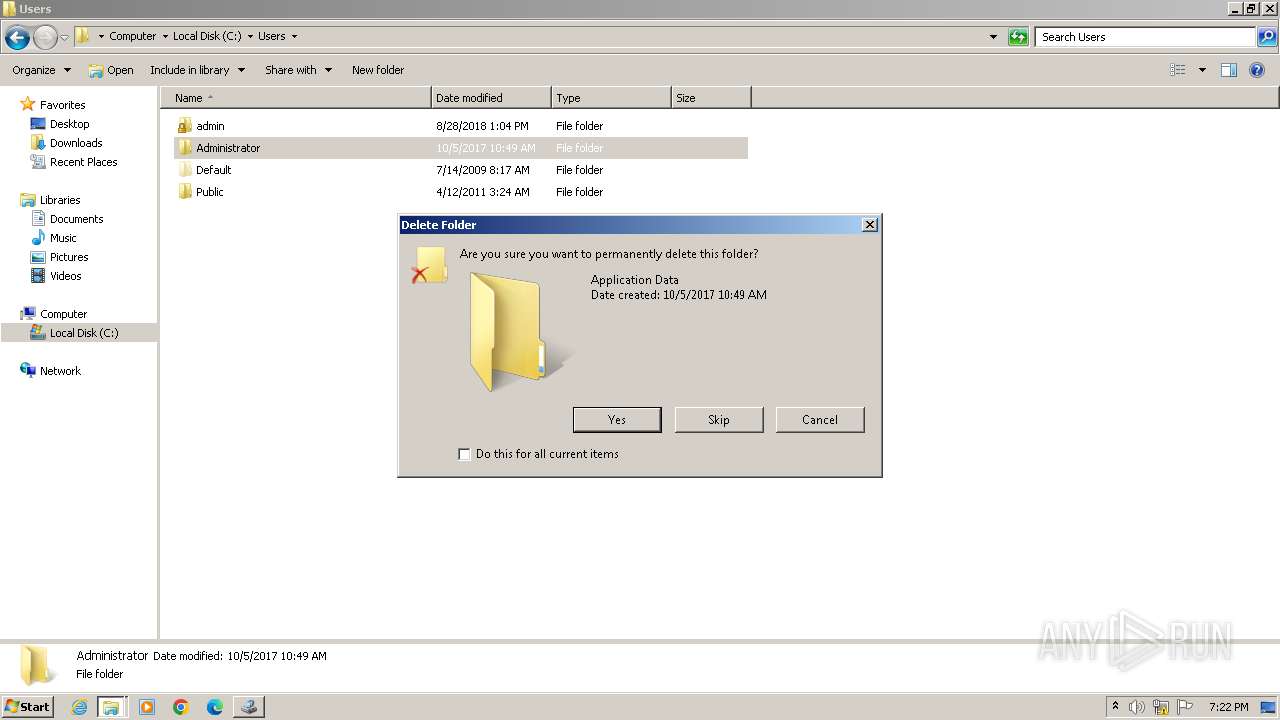The image size is (1280, 720).
Task: Click the volume speaker tray icon
Action: coord(1137,707)
